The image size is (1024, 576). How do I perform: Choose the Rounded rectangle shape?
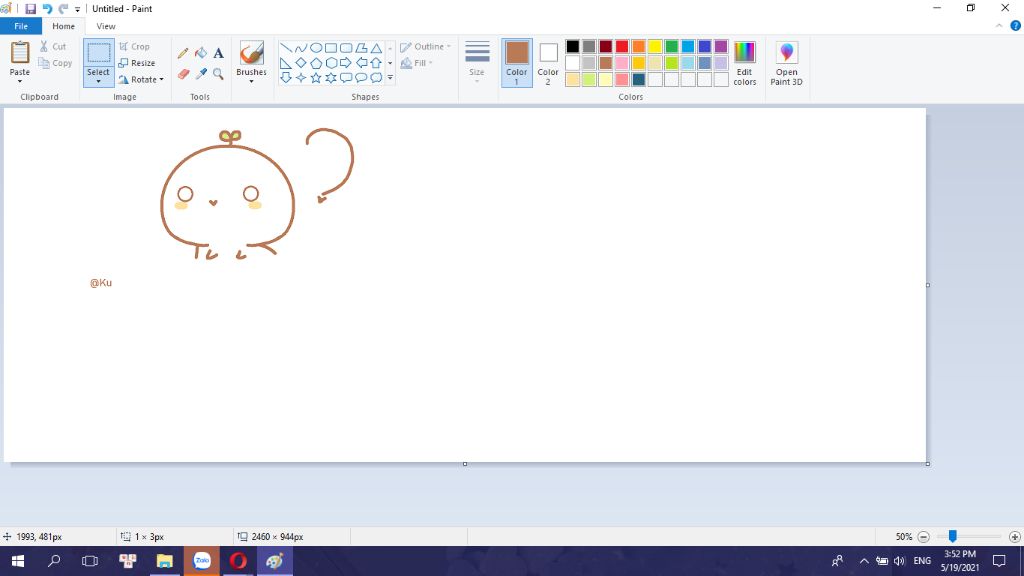(346, 48)
